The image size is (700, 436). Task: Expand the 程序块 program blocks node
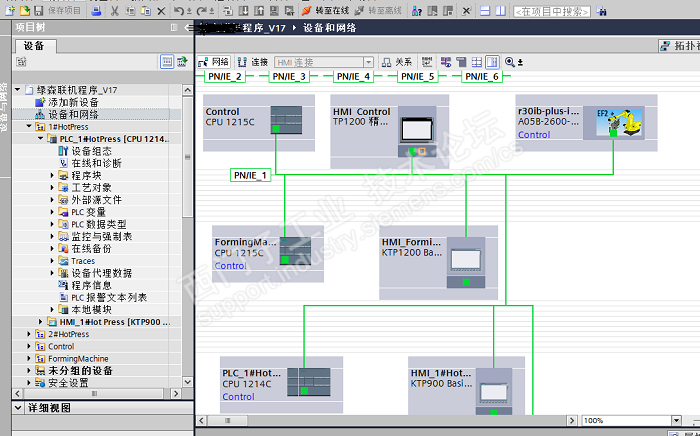pyautogui.click(x=52, y=176)
